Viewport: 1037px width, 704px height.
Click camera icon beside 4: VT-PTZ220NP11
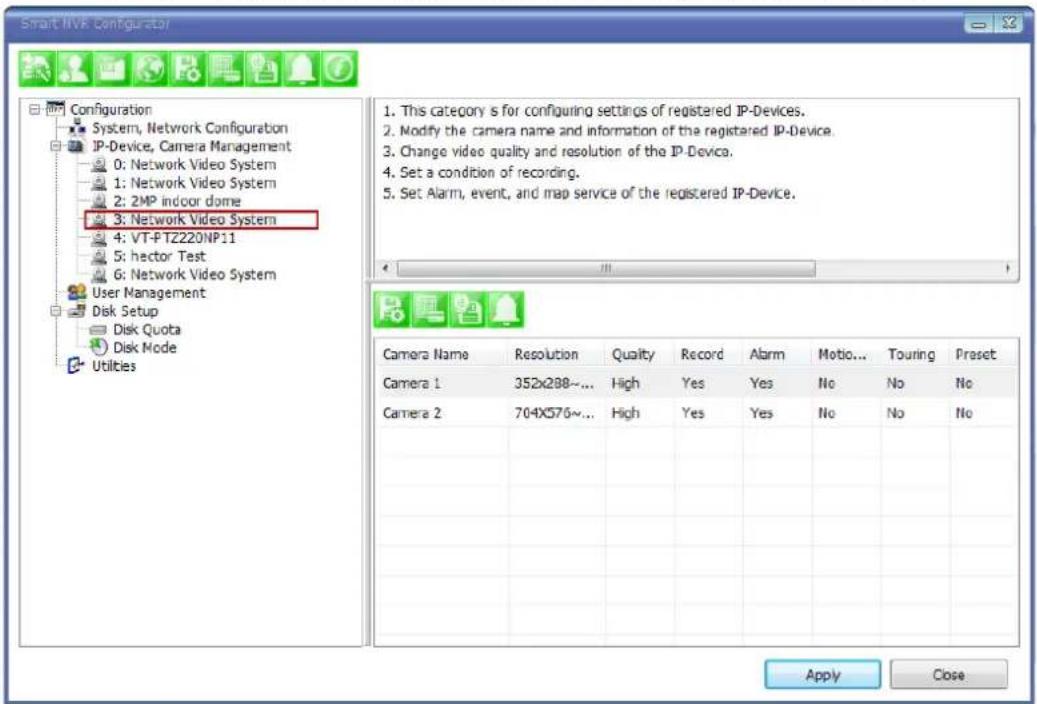tap(99, 238)
